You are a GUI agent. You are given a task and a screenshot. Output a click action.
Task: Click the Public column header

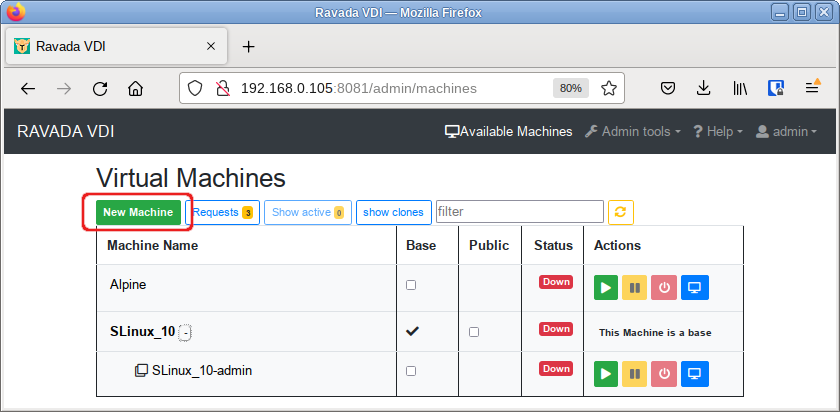pyautogui.click(x=489, y=245)
